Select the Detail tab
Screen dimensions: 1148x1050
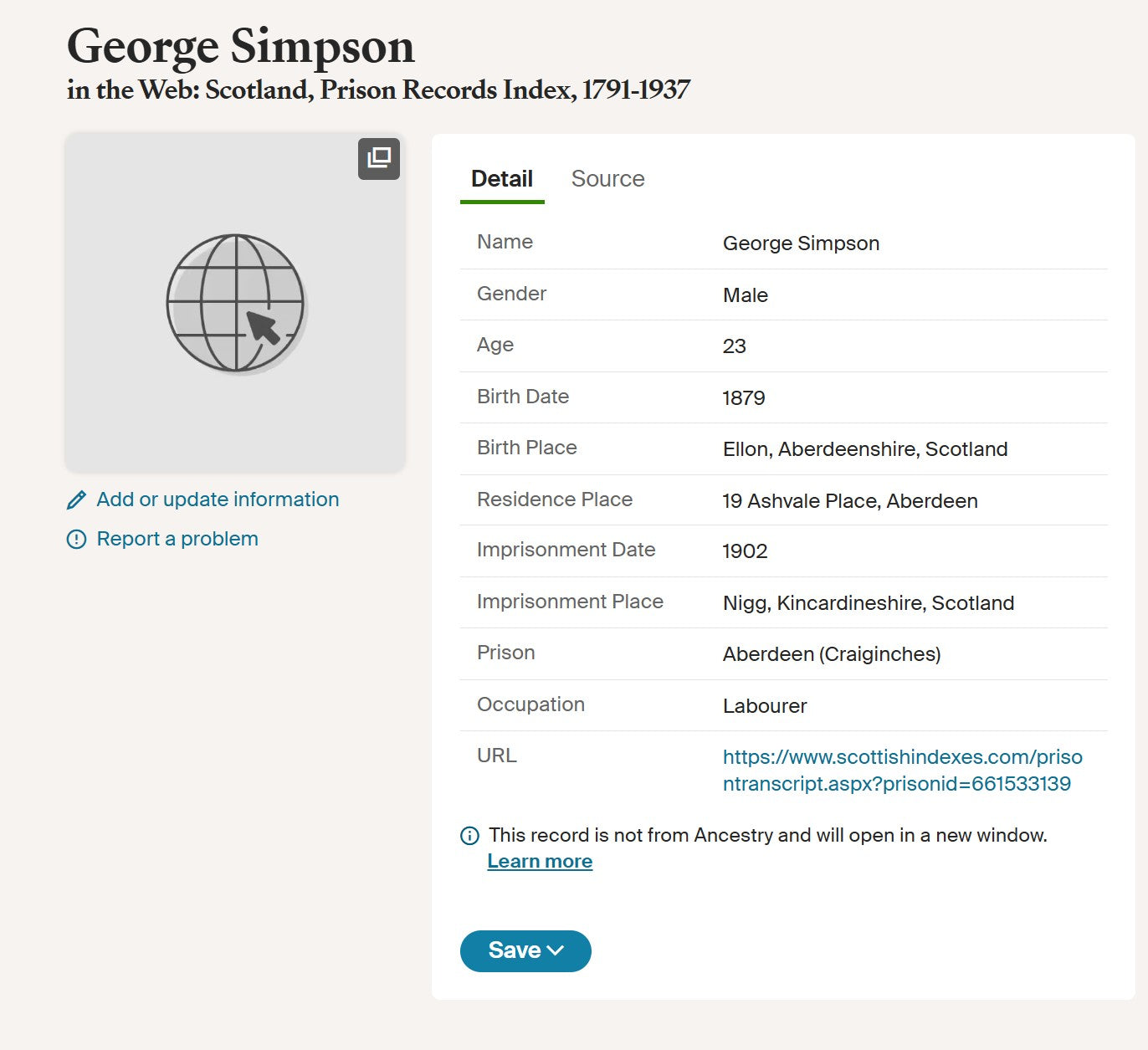tap(502, 179)
